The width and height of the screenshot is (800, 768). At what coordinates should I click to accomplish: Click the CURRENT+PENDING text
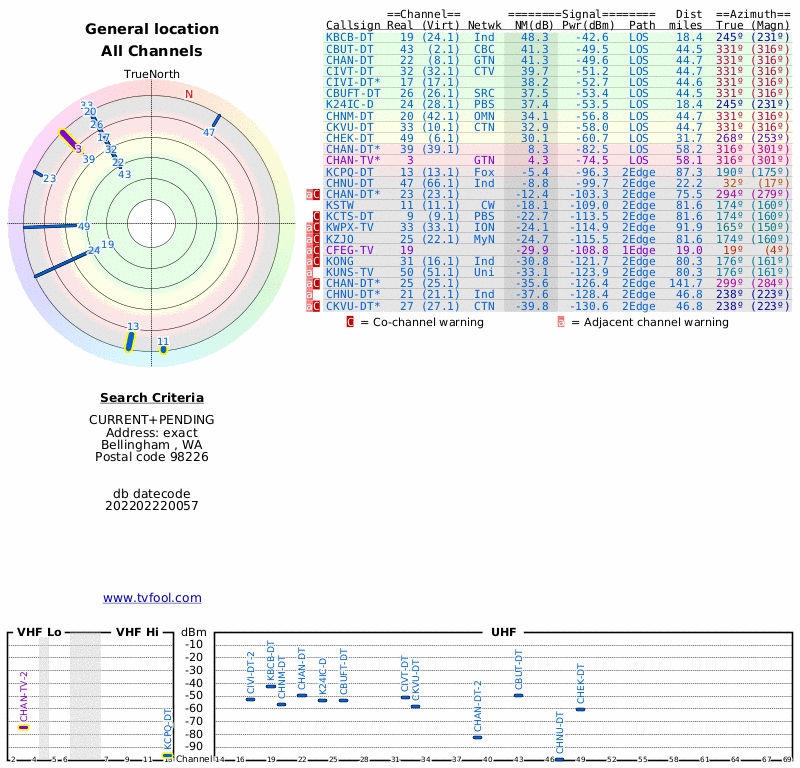tap(152, 420)
